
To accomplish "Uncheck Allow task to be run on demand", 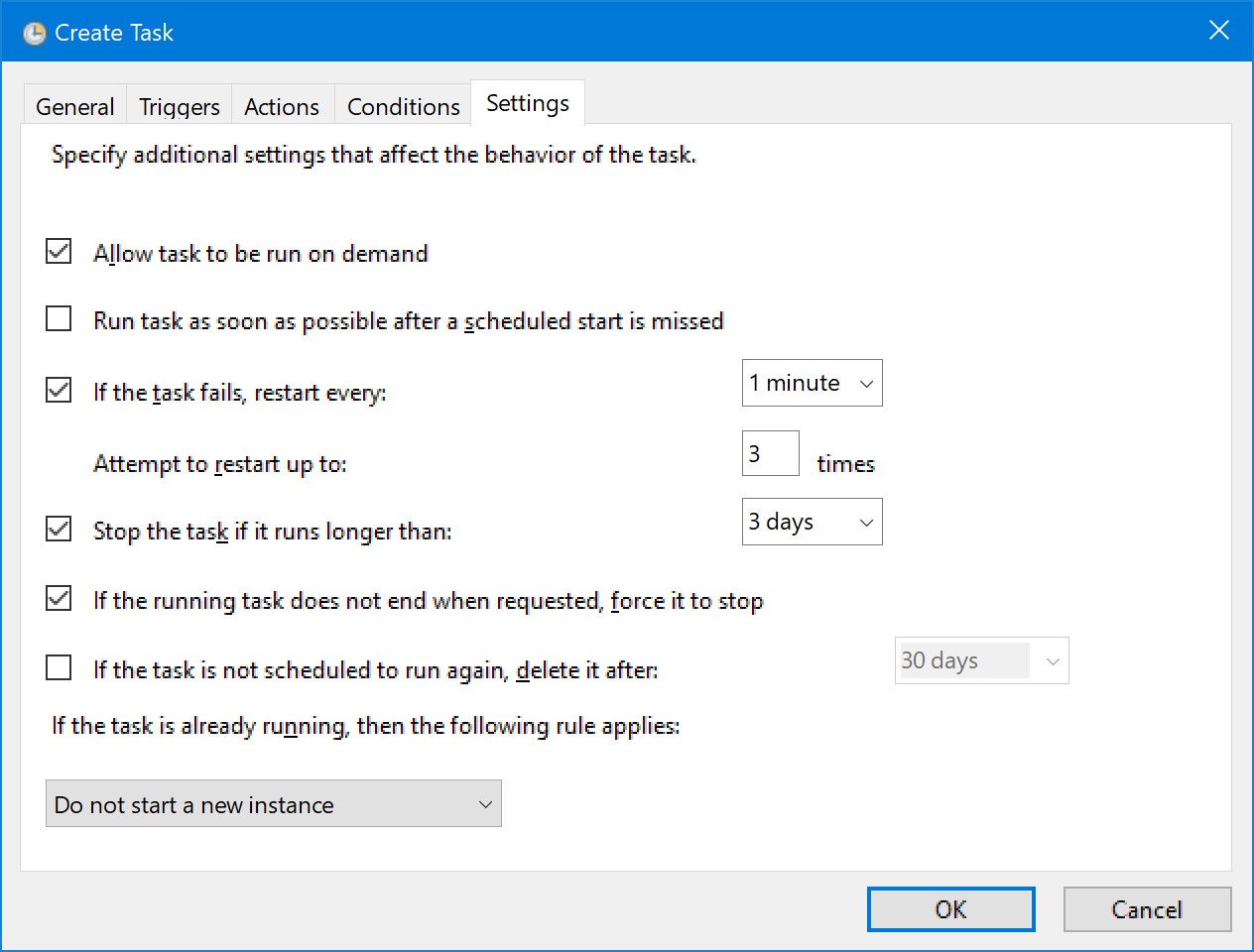I will coord(60,252).
